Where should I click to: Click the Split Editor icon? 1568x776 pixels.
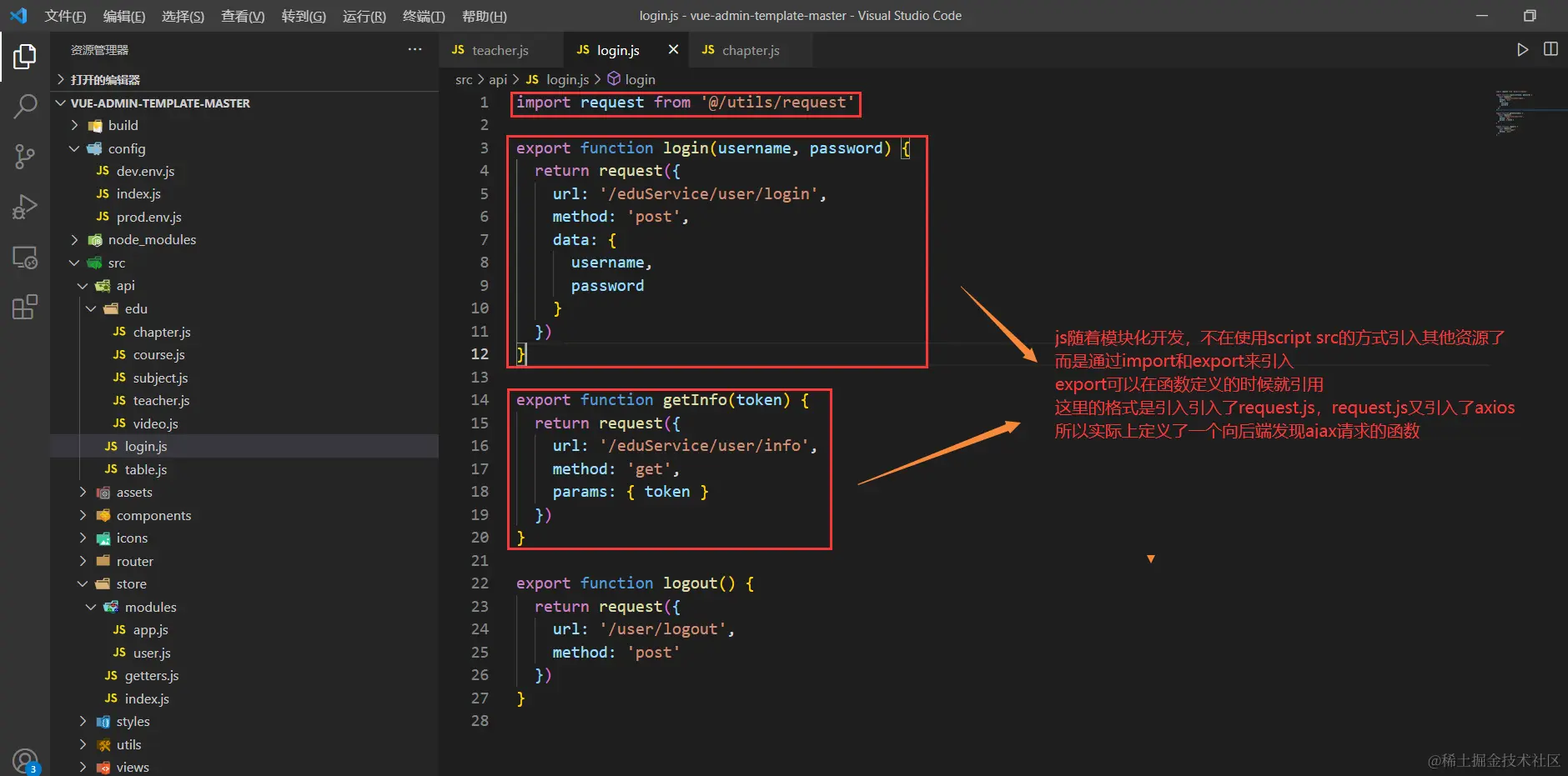1550,49
